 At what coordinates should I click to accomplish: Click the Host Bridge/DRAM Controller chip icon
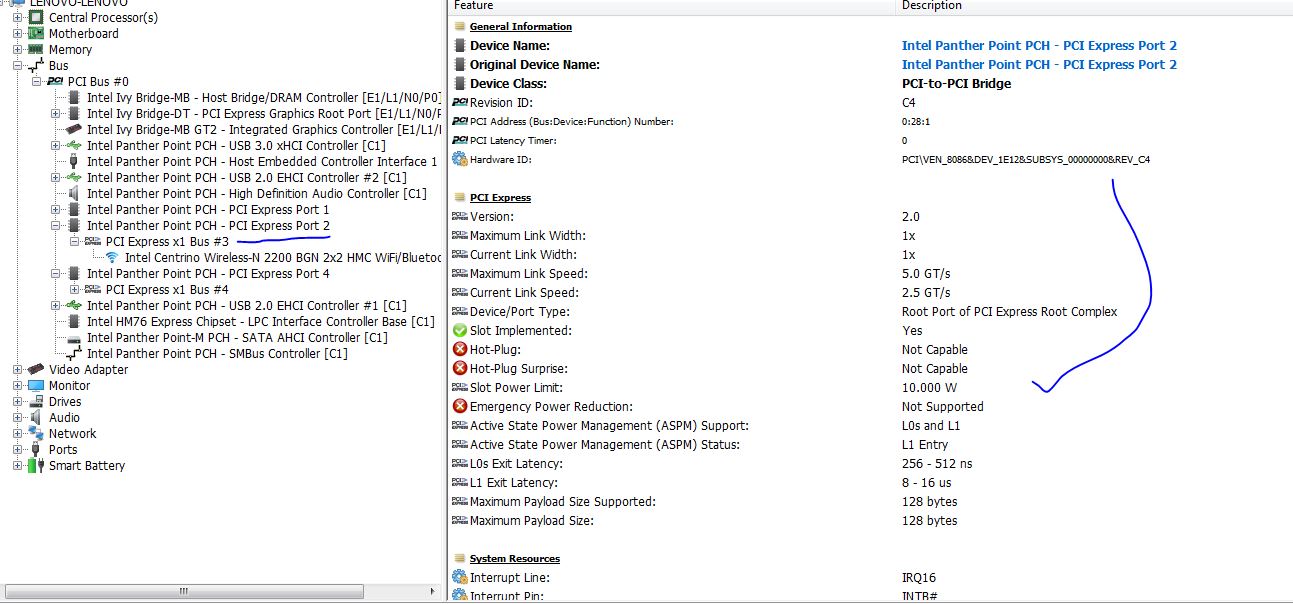[x=74, y=97]
